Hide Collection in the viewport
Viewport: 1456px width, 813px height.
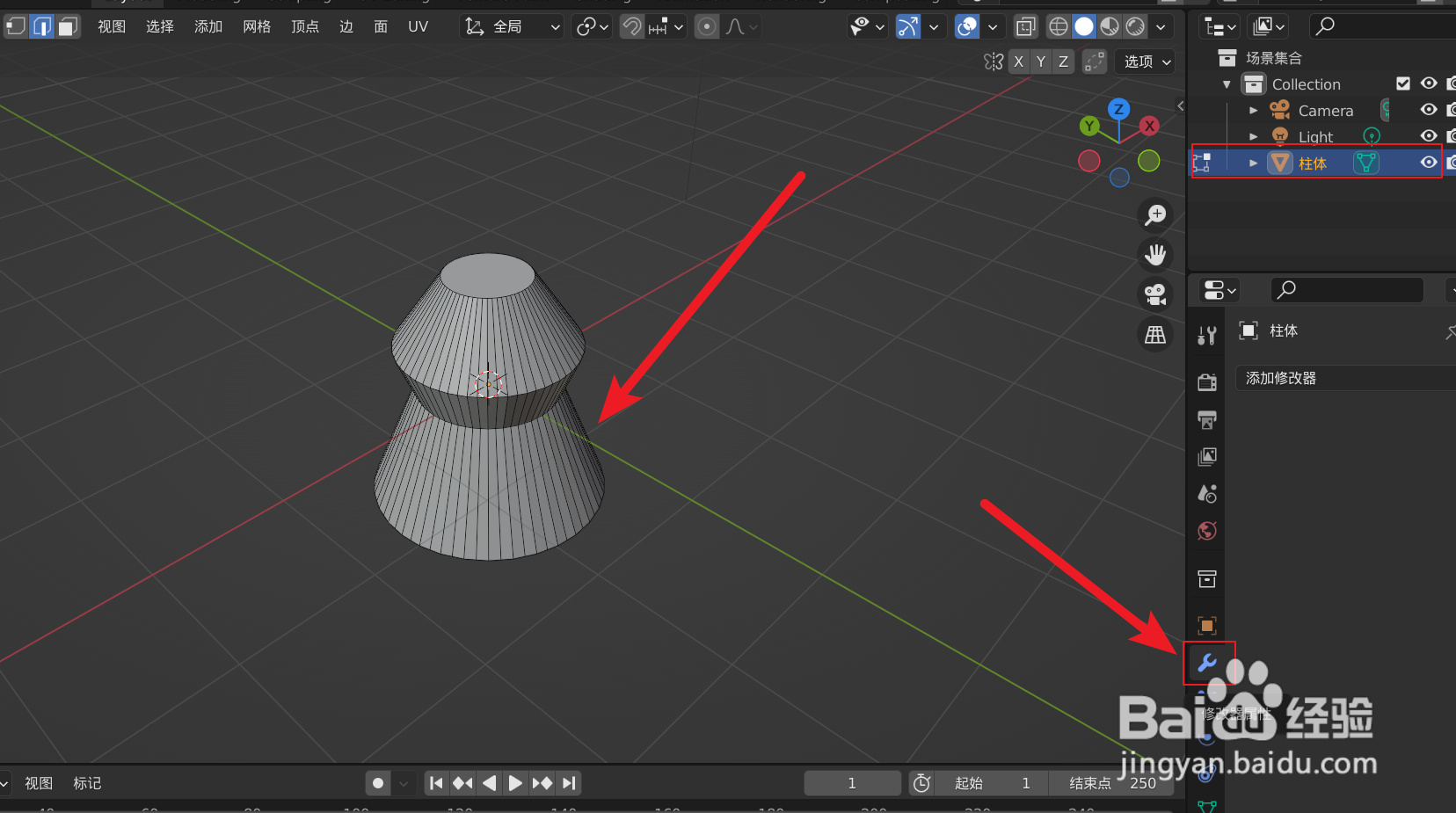point(1430,83)
